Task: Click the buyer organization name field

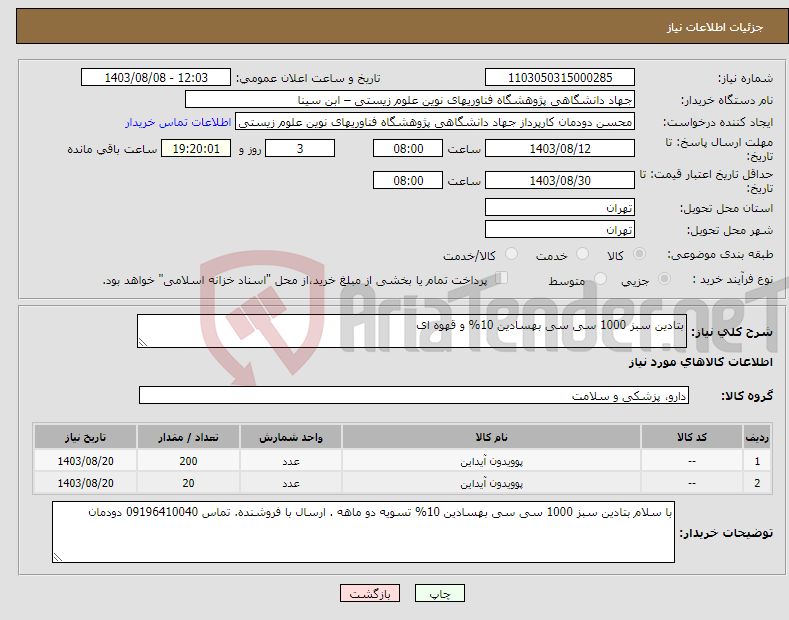Action: tap(410, 100)
